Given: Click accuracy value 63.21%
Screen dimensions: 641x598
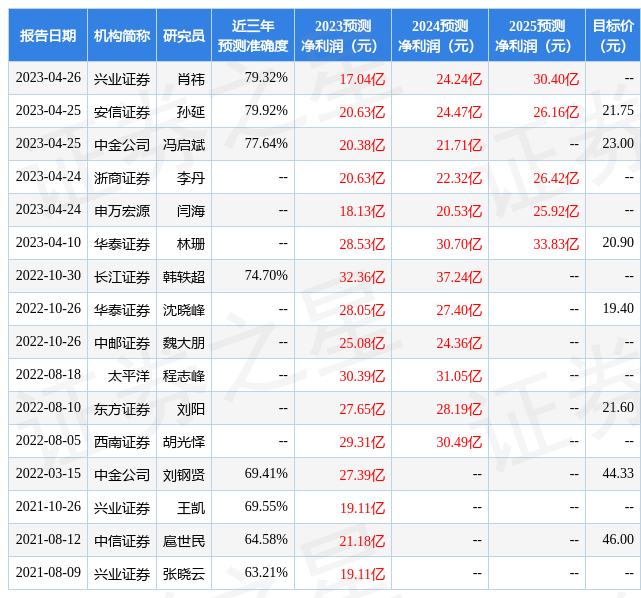Looking at the screenshot, I should point(266,573).
